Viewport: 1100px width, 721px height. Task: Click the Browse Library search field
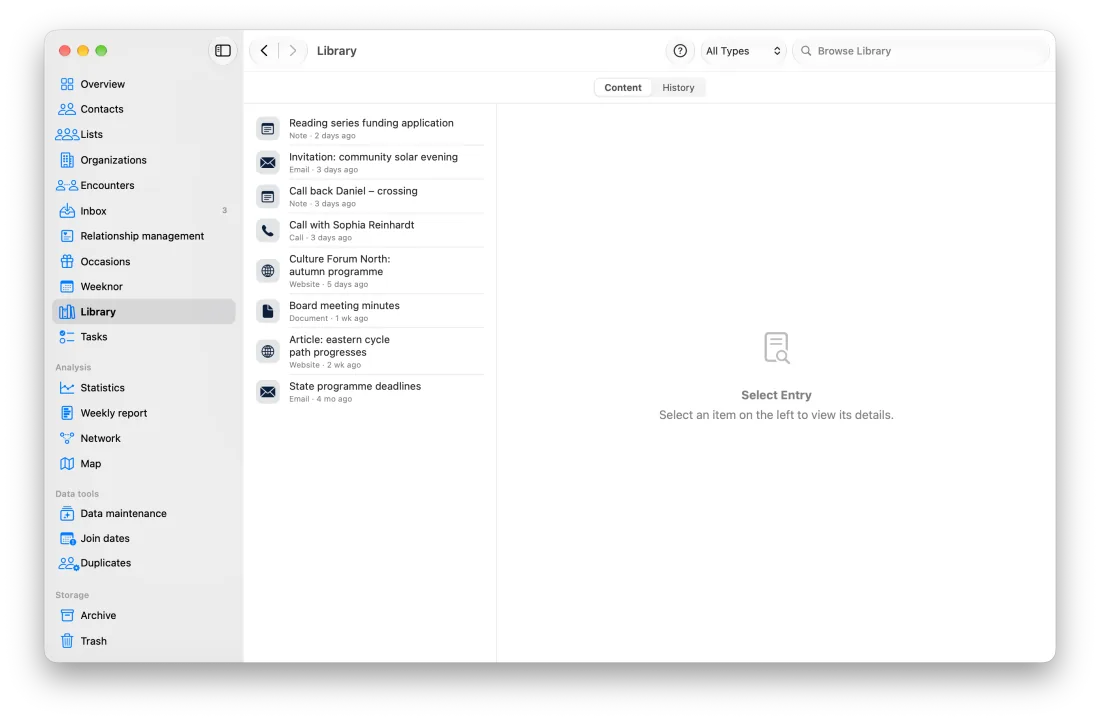click(x=920, y=50)
